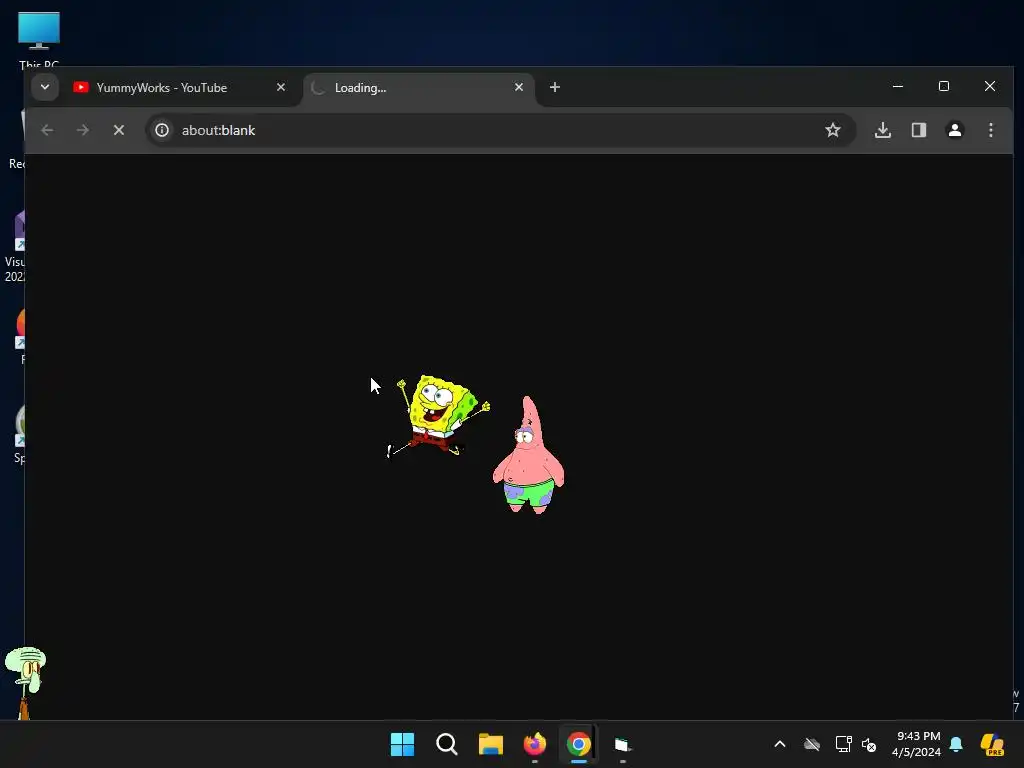Image resolution: width=1024 pixels, height=768 pixels.
Task: Minimize the Chrome window
Action: click(898, 86)
